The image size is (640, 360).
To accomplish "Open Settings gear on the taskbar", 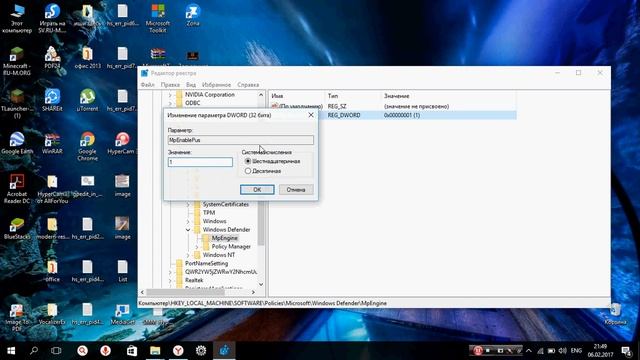I will (x=201, y=351).
